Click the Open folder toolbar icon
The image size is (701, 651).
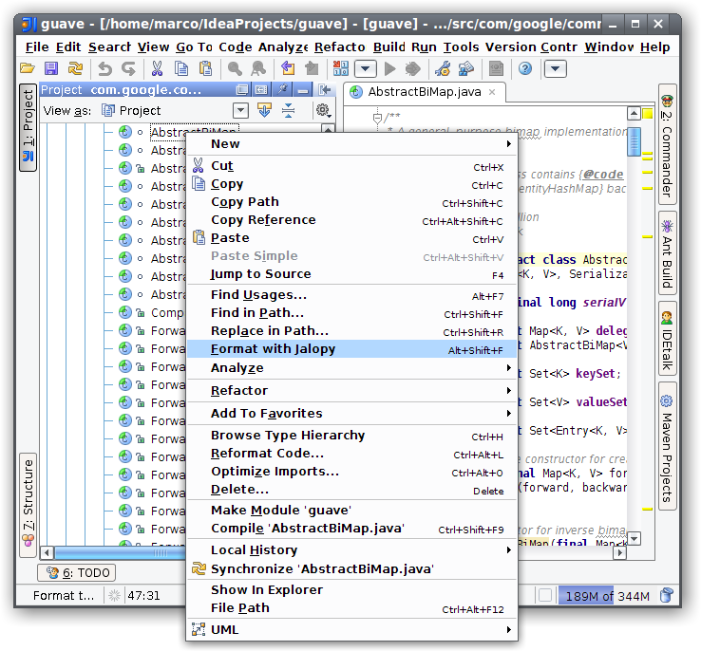(x=28, y=68)
